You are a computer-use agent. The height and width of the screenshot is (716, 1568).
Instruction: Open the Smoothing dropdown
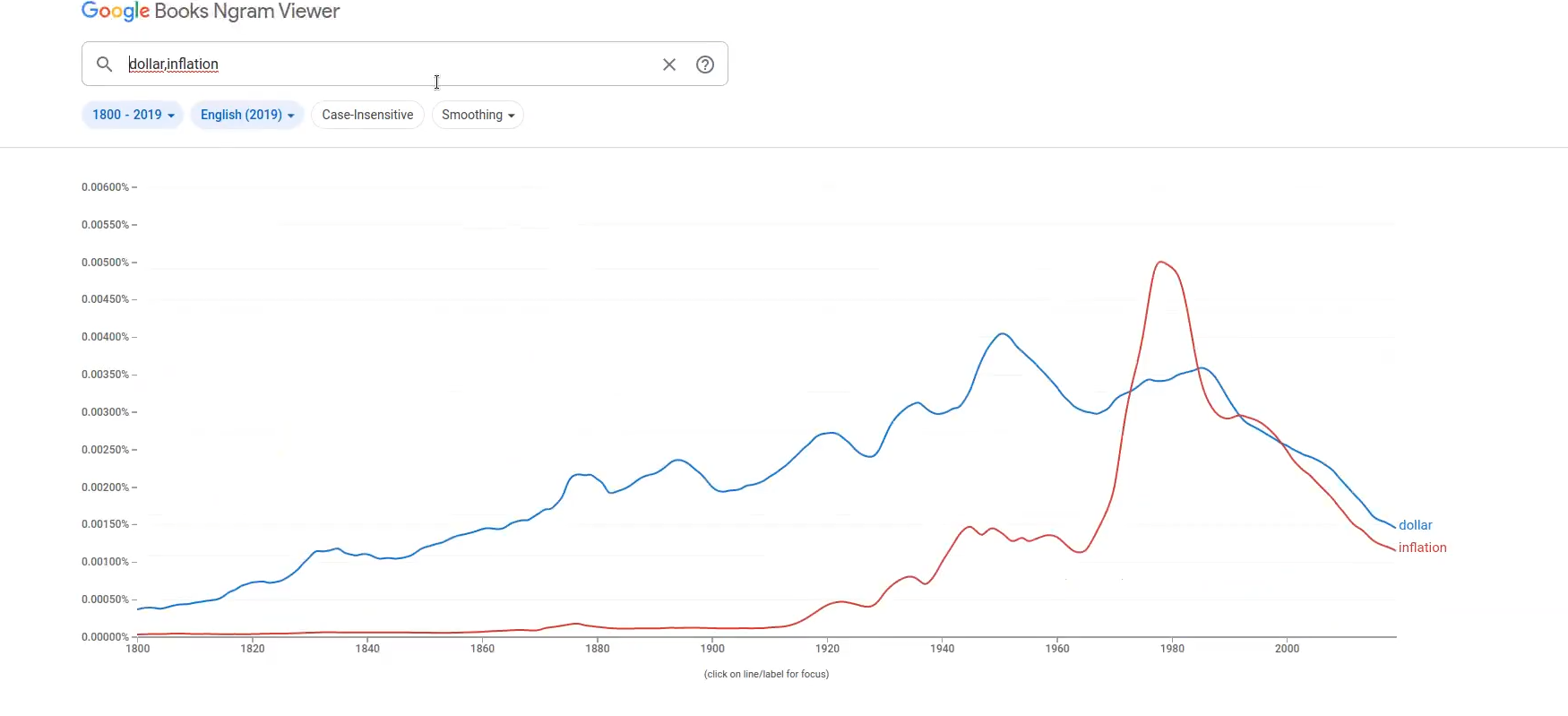[478, 115]
